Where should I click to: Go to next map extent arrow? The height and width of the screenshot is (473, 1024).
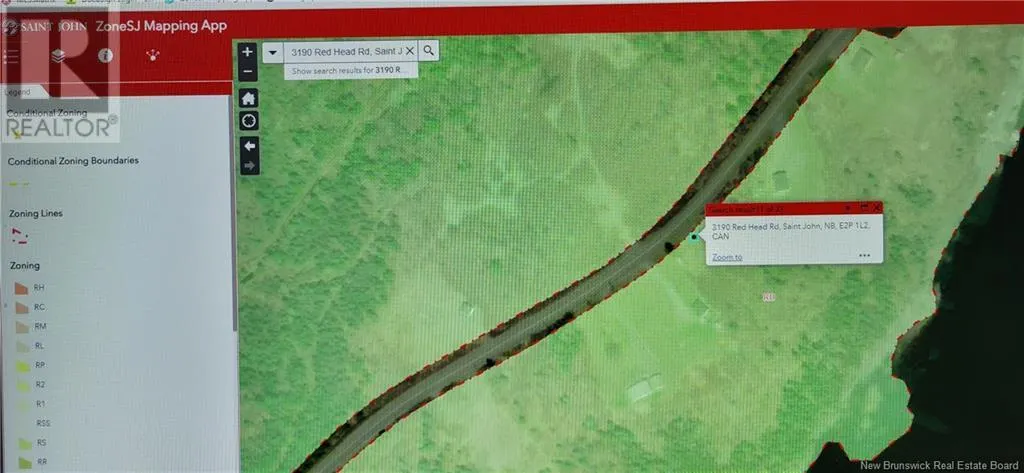pos(249,165)
